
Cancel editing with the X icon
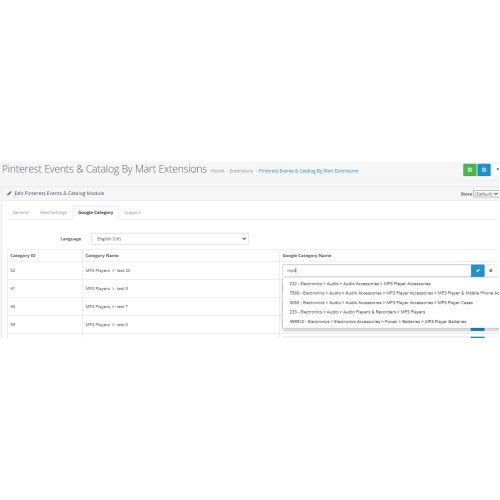pos(491,270)
